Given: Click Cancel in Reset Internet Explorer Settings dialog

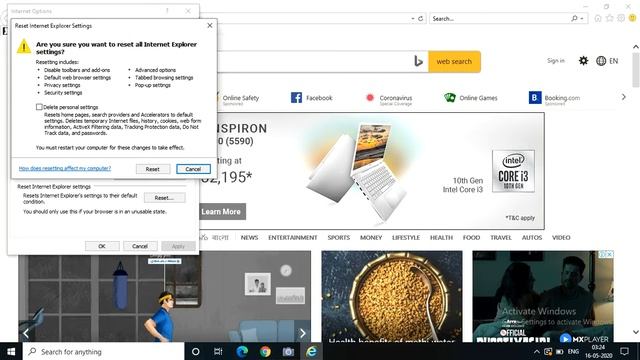Looking at the screenshot, I should coord(193,169).
